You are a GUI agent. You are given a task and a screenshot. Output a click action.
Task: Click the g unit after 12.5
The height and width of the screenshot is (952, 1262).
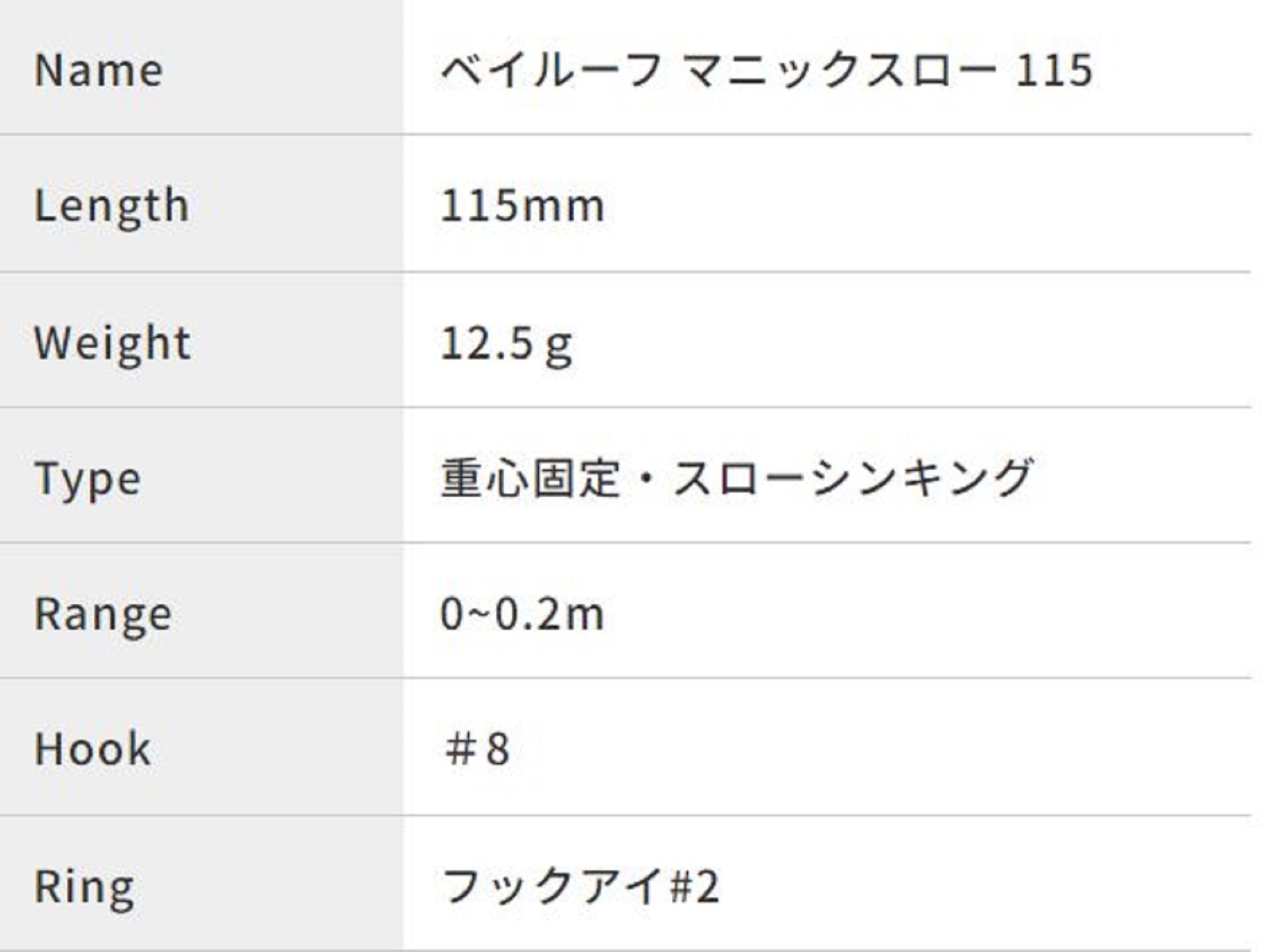(559, 346)
